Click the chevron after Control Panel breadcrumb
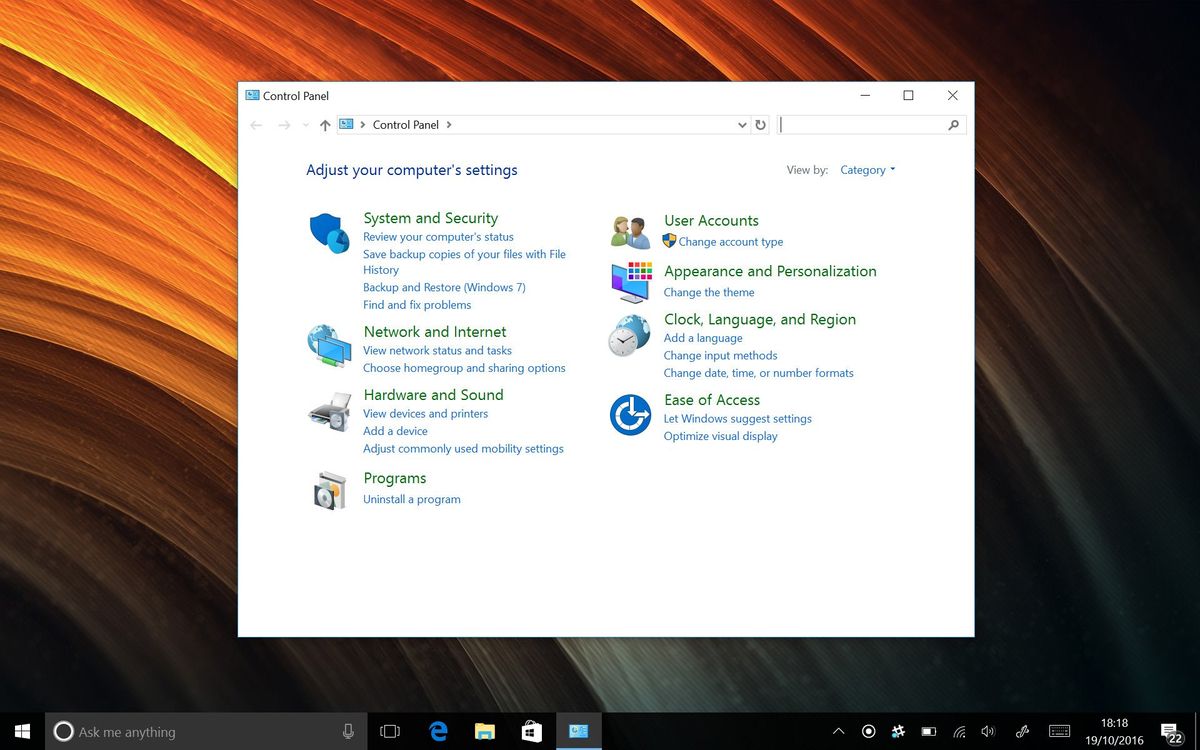This screenshot has width=1200, height=750. pyautogui.click(x=448, y=124)
